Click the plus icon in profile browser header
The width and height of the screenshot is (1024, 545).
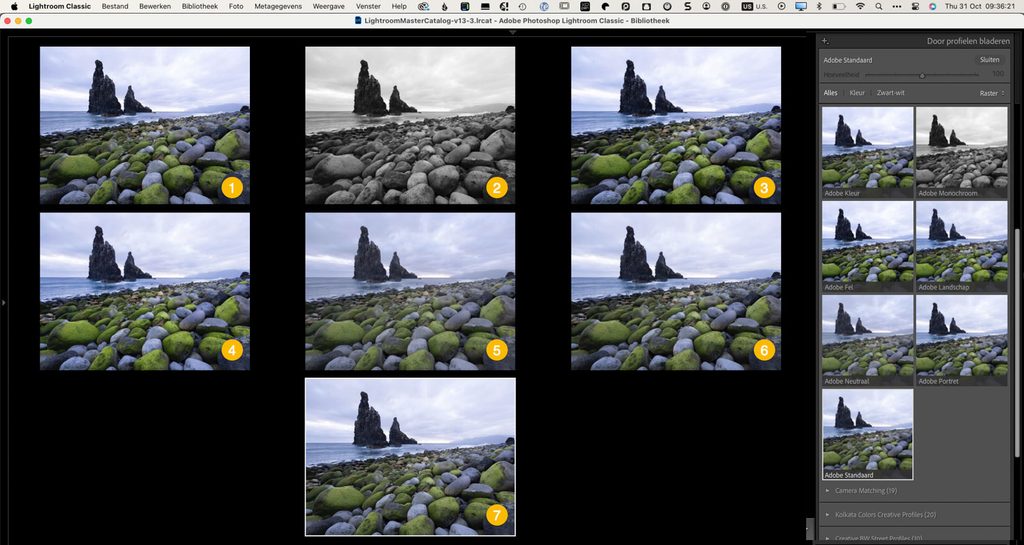(825, 41)
